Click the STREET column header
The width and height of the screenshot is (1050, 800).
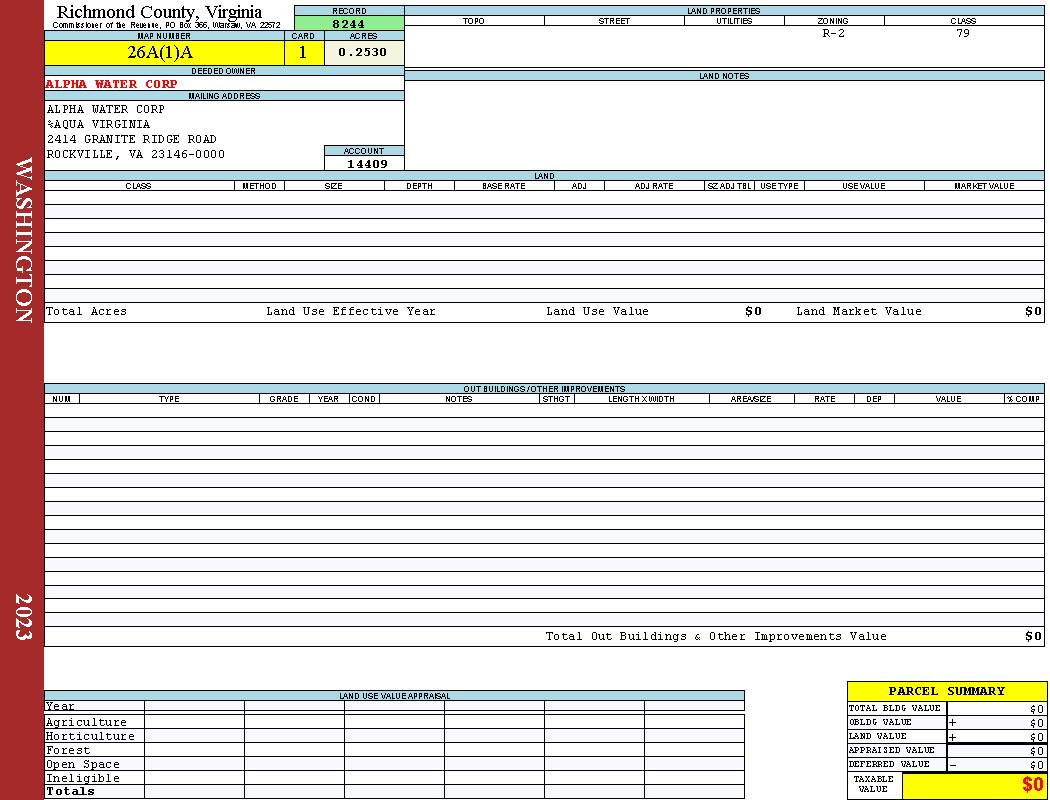click(x=614, y=21)
